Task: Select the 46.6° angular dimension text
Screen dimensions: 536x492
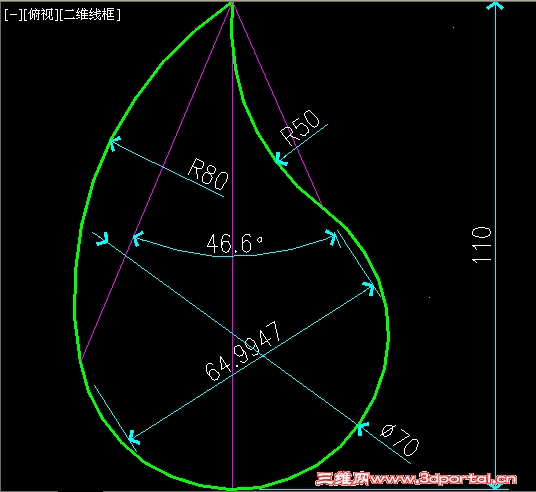Action: point(234,243)
